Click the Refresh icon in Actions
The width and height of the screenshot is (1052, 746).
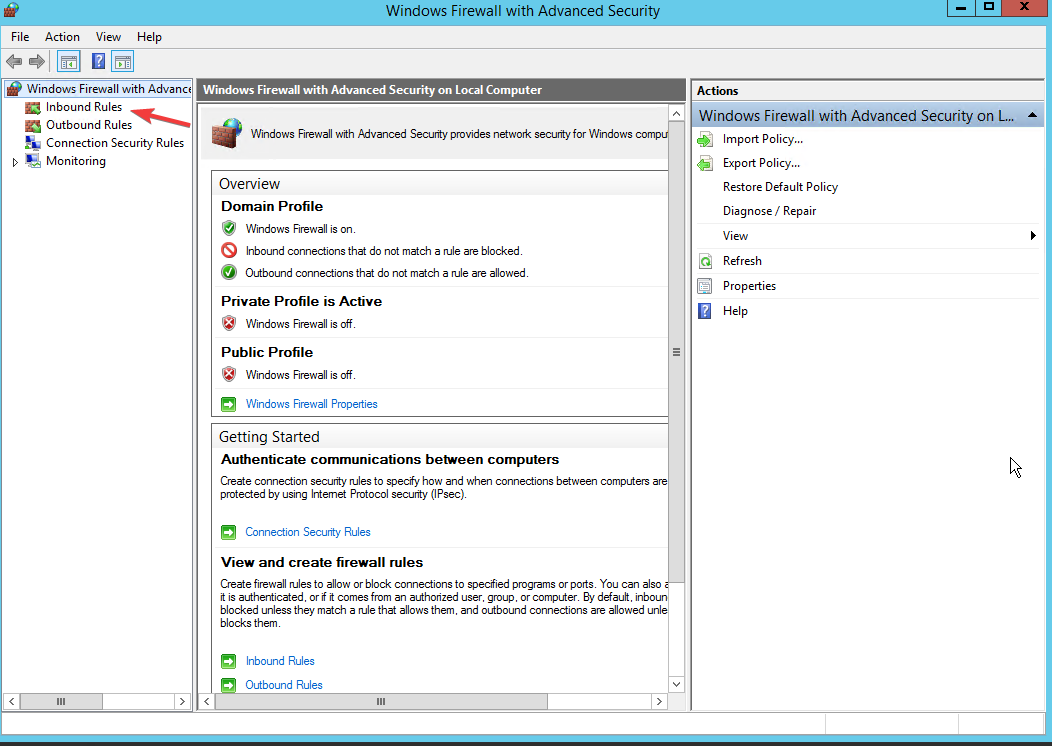pyautogui.click(x=705, y=261)
